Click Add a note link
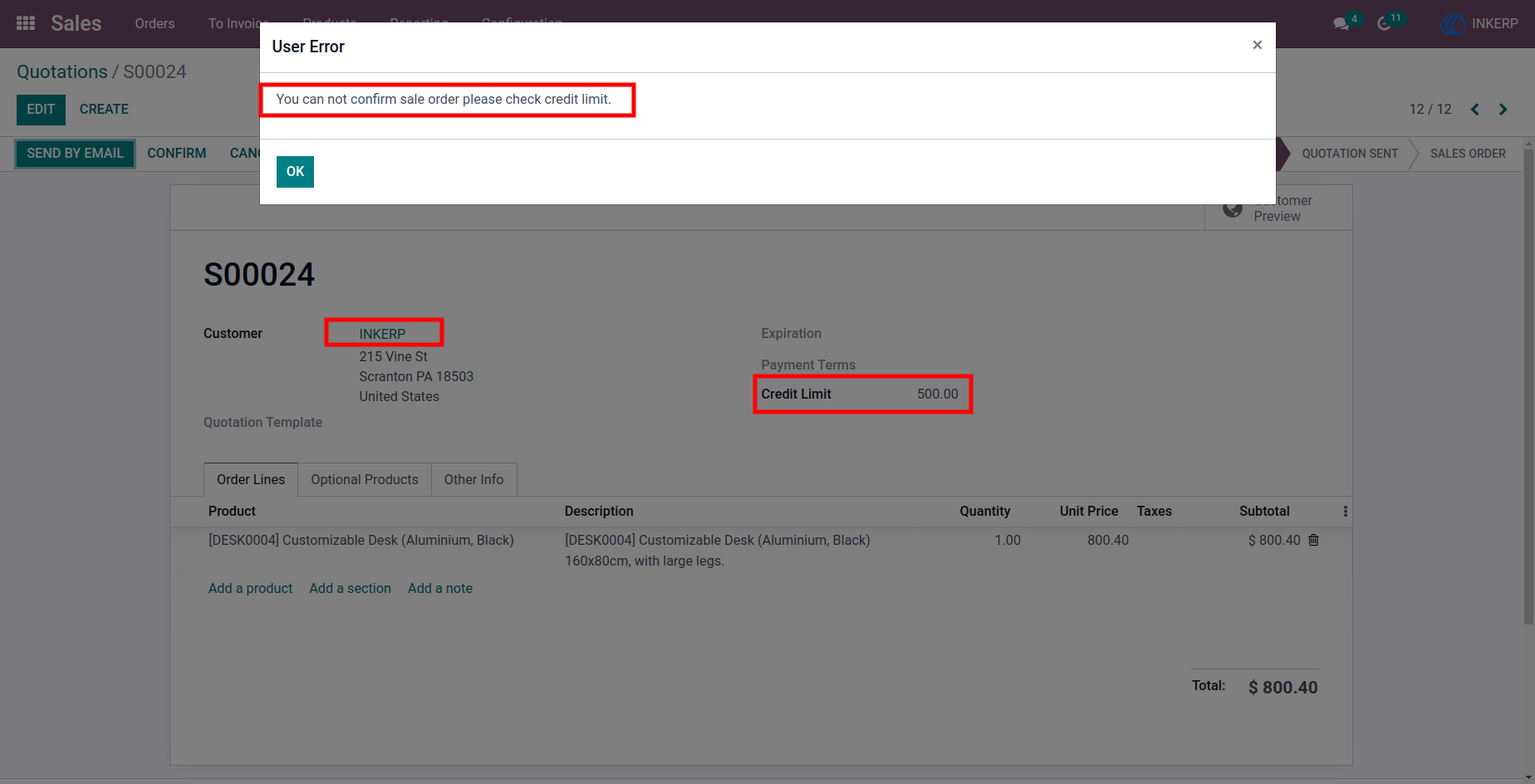Viewport: 1535px width, 784px height. (440, 589)
